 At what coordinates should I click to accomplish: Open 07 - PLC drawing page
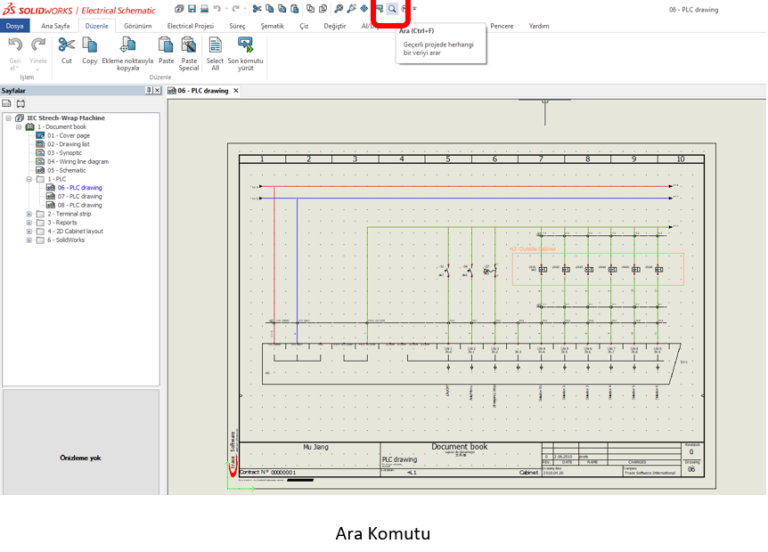tap(79, 196)
